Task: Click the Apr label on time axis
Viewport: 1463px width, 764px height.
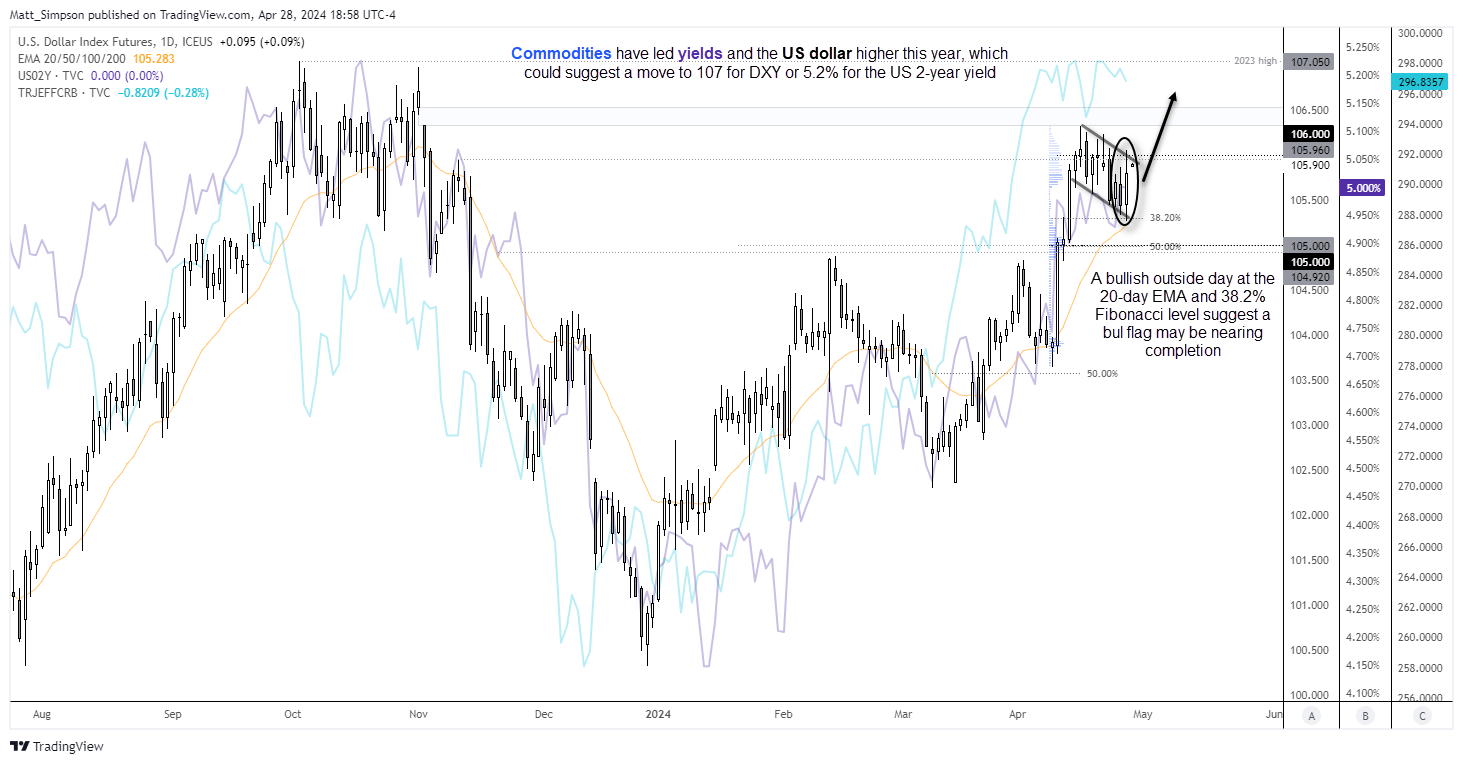Action: coord(1018,715)
